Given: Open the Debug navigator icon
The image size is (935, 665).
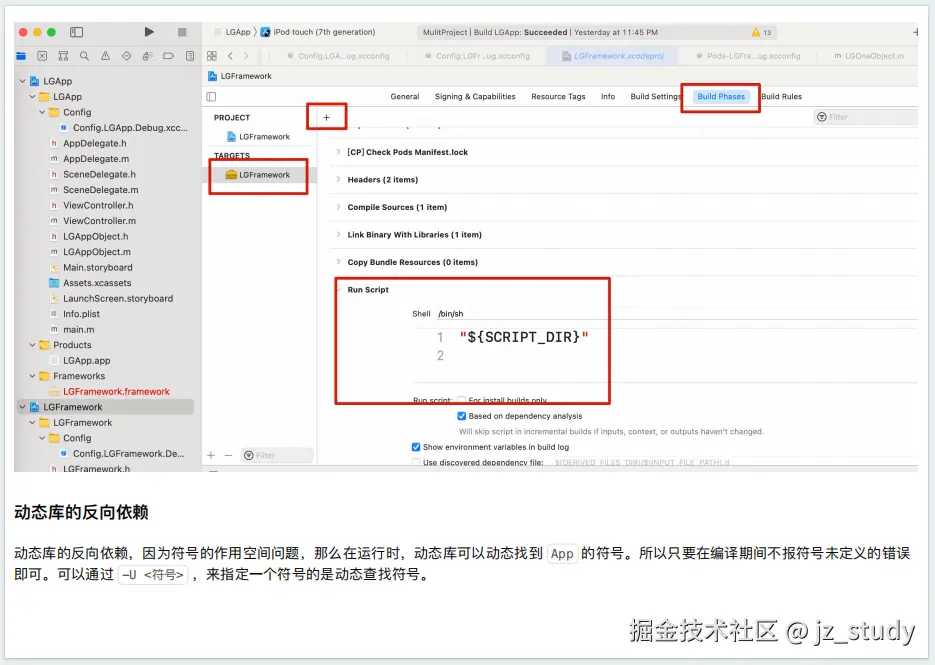Looking at the screenshot, I should (x=147, y=56).
